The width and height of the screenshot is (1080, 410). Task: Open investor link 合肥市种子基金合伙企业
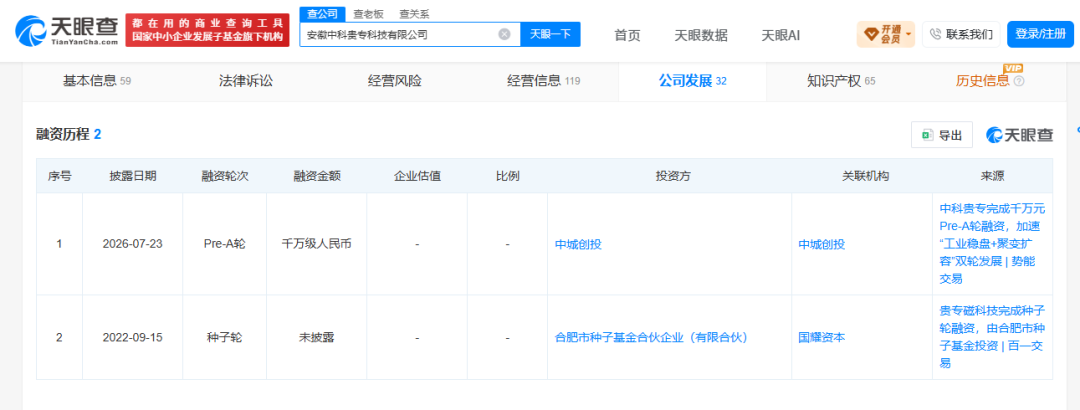click(651, 337)
